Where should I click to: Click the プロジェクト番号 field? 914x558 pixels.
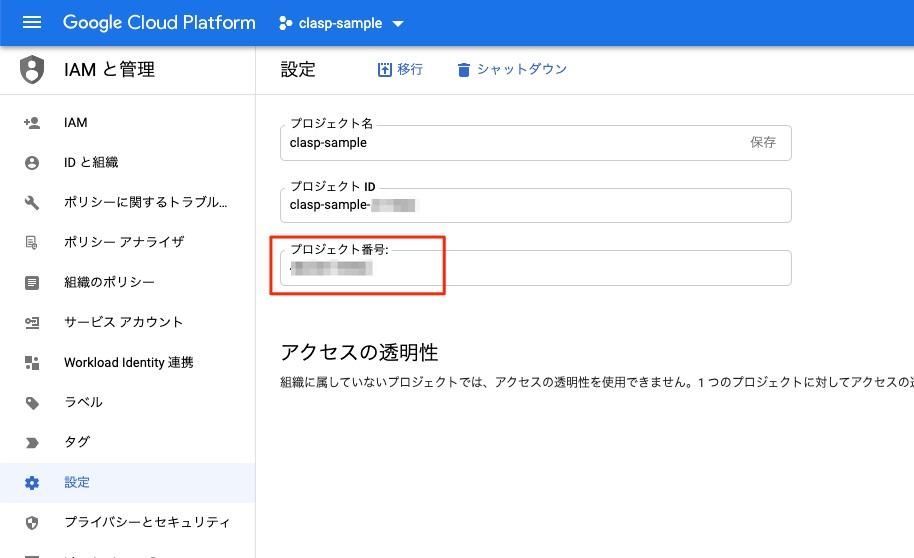pyautogui.click(x=536, y=268)
